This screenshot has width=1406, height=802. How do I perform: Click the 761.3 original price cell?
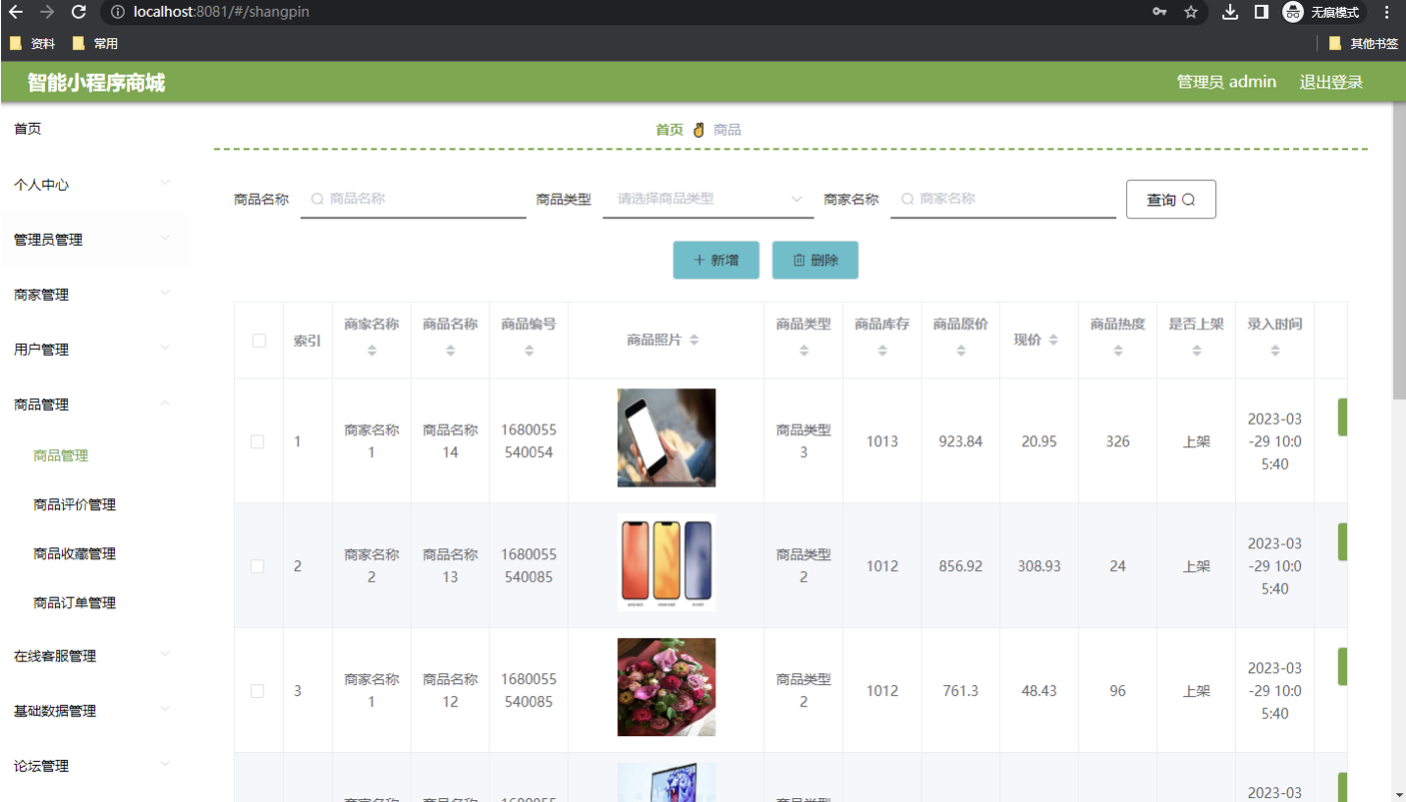961,691
